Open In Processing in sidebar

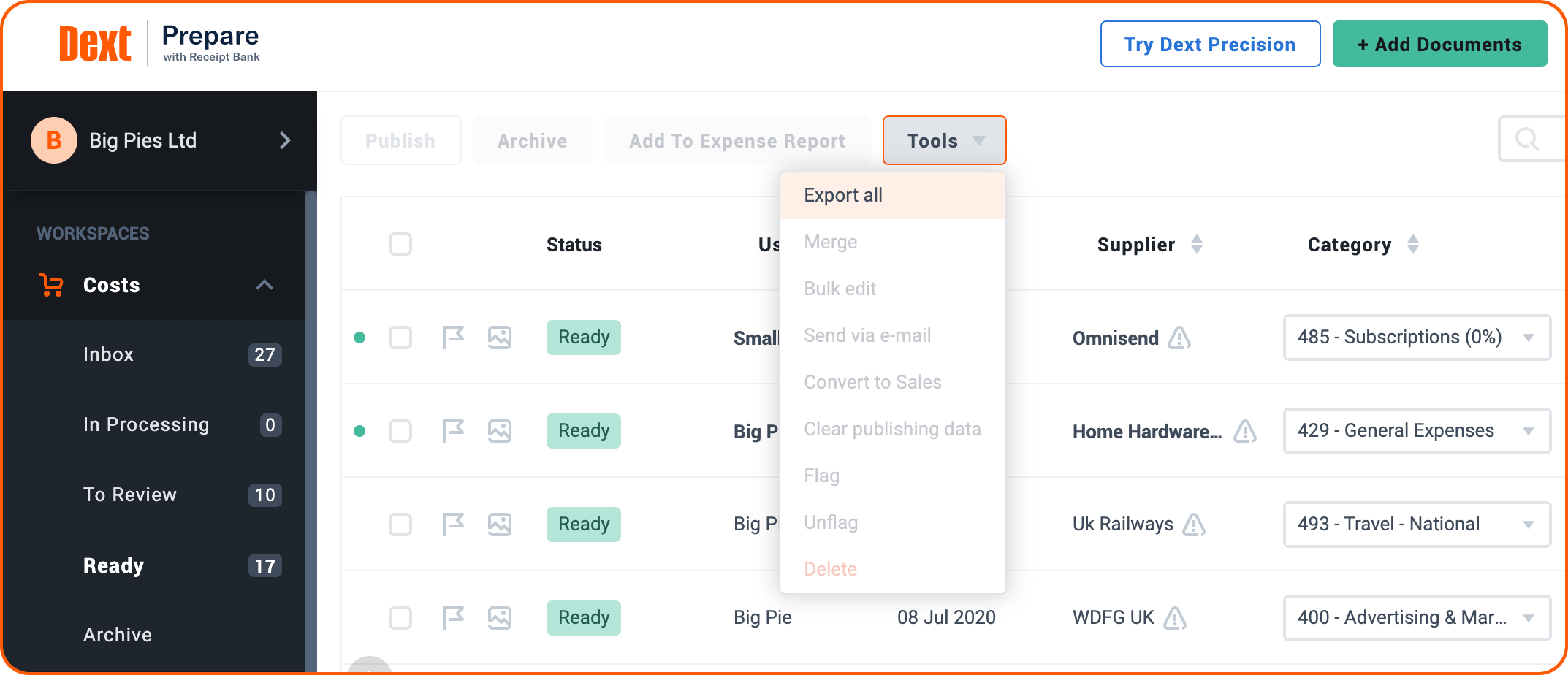[x=154, y=425]
